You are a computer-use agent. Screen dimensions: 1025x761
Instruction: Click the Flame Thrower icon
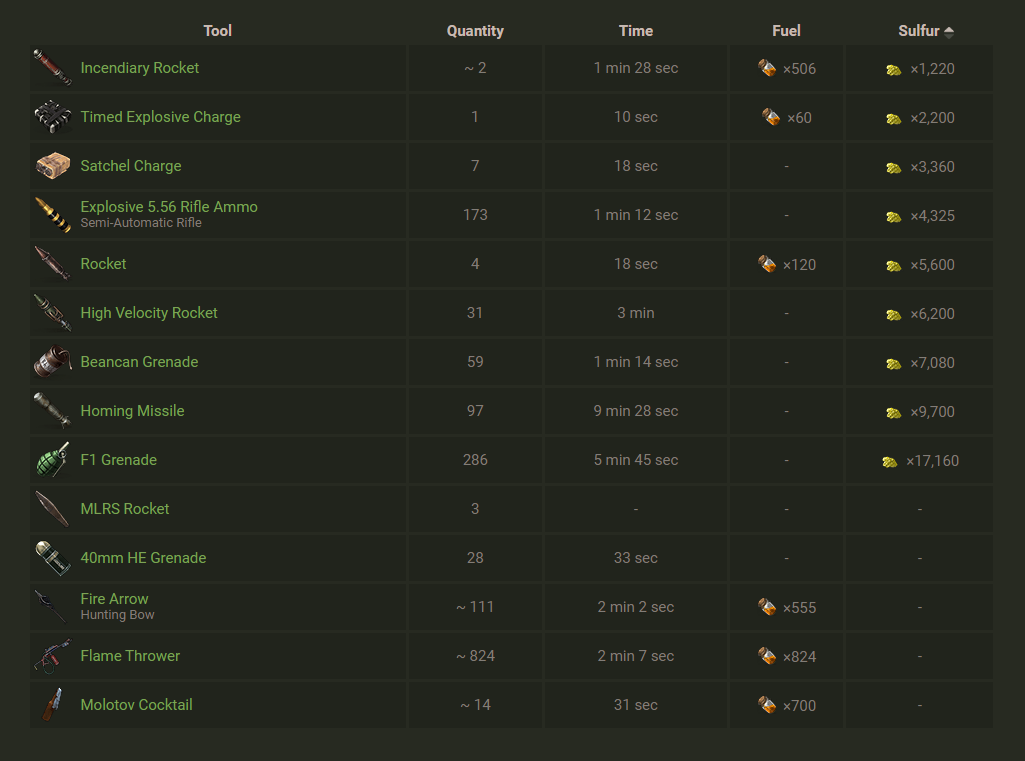point(52,656)
